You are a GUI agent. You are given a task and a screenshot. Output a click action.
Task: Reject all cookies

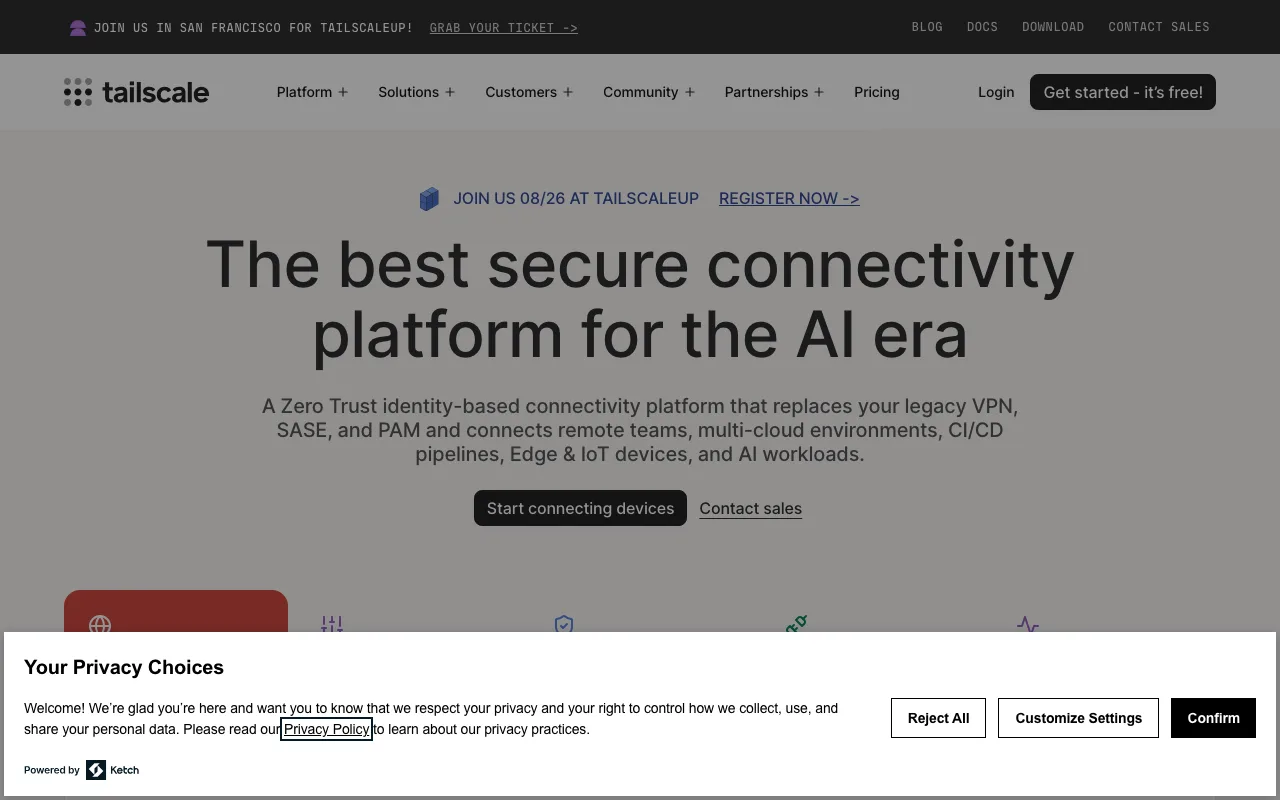pos(938,718)
